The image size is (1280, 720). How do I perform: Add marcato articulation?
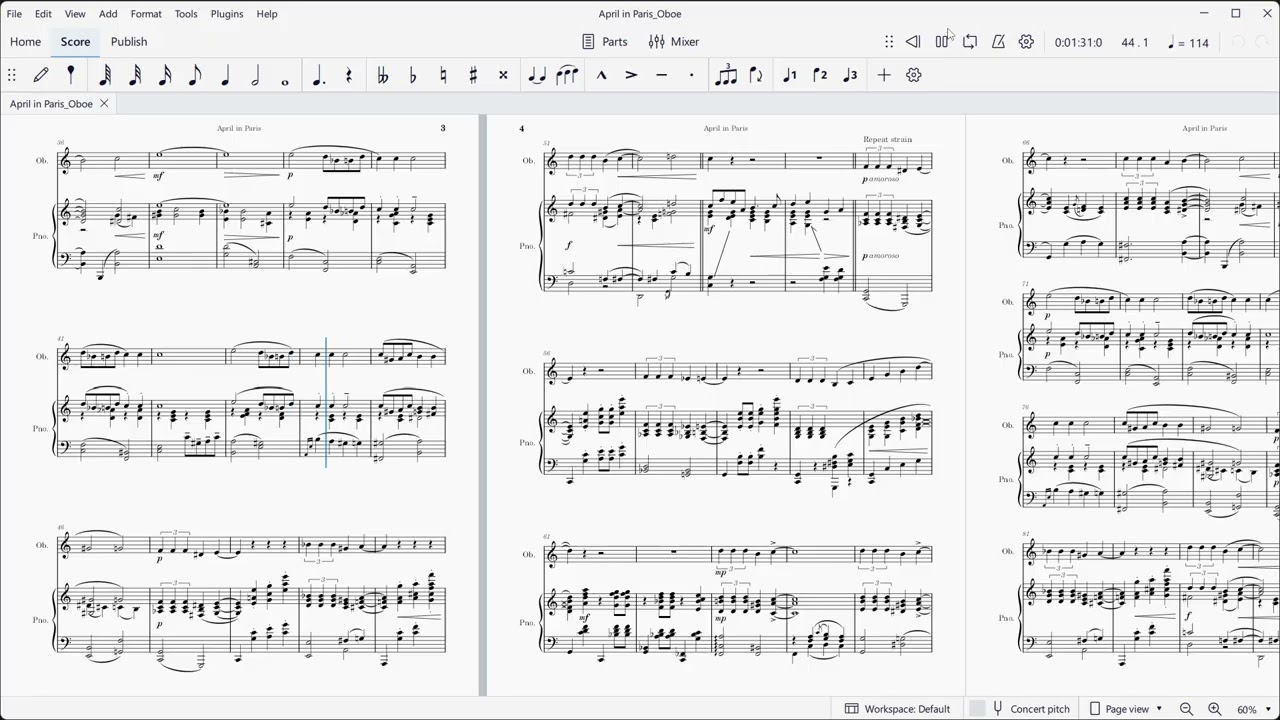pyautogui.click(x=601, y=75)
